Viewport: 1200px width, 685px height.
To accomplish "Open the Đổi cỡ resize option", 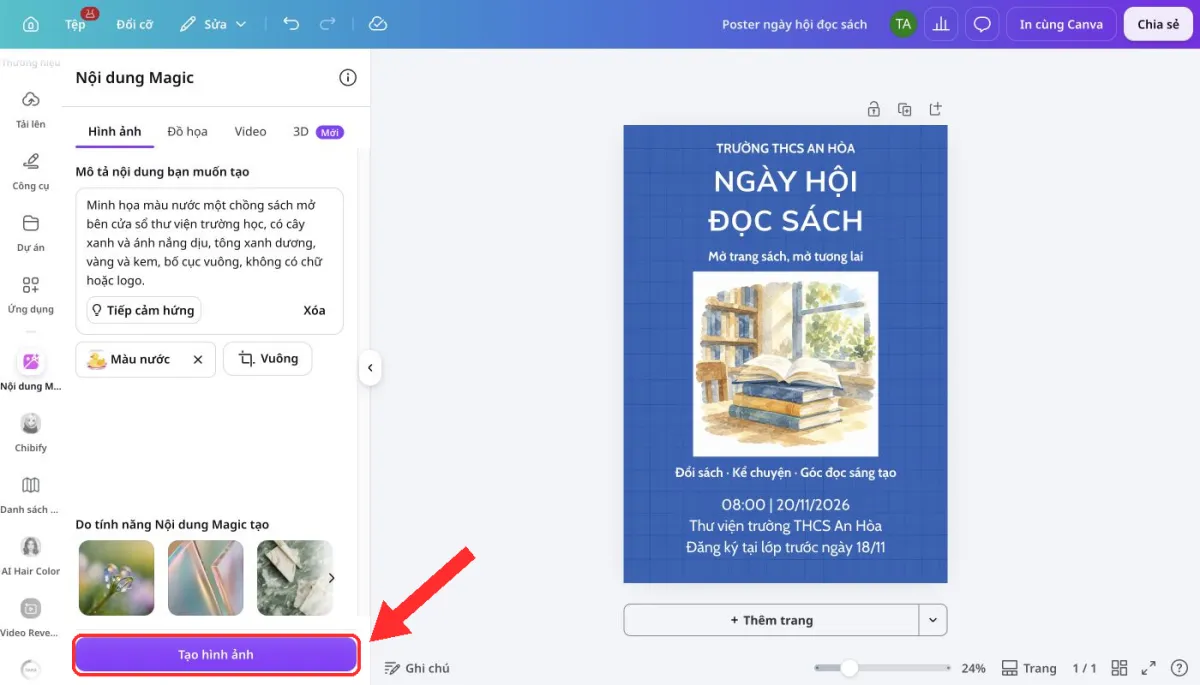I will (134, 24).
